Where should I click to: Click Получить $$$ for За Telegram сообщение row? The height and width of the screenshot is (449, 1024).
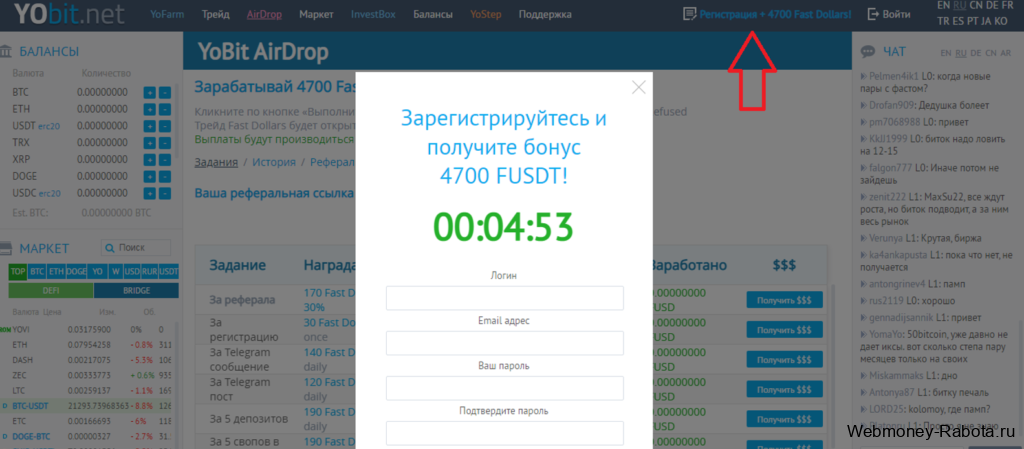click(x=784, y=360)
